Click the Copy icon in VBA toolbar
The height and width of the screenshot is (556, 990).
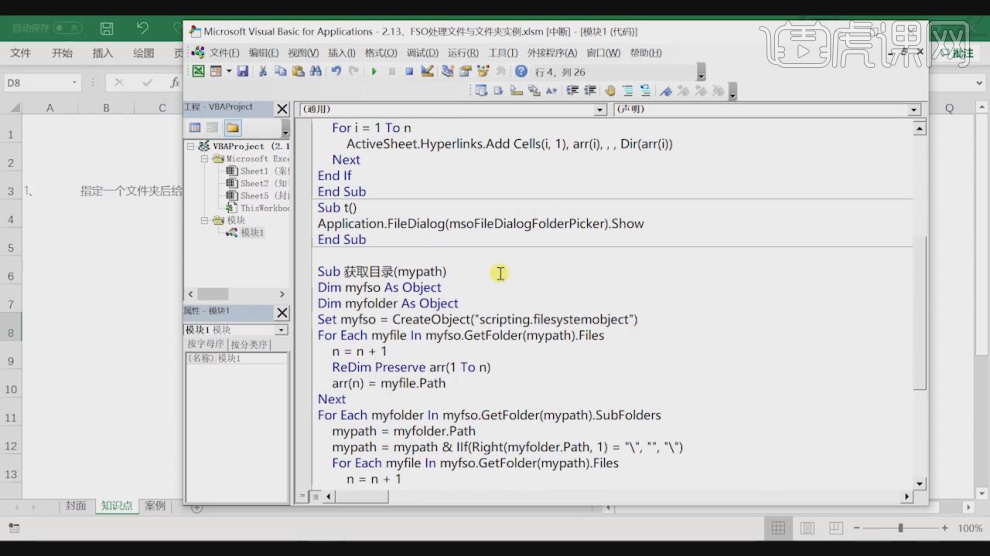[x=280, y=71]
